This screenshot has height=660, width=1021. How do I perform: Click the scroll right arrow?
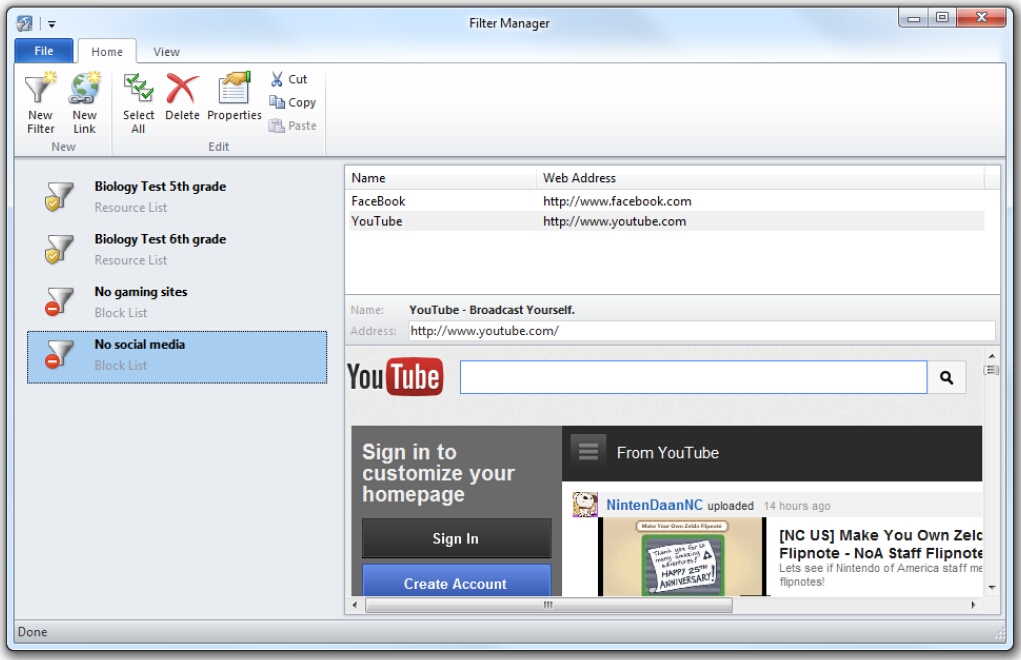click(973, 605)
